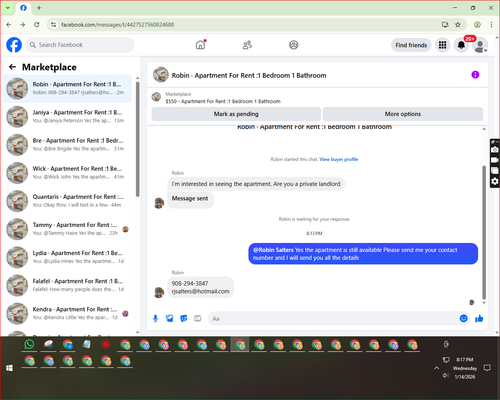Open the circular profile icon in the top navigation
500x400 pixels.
coord(294,45)
